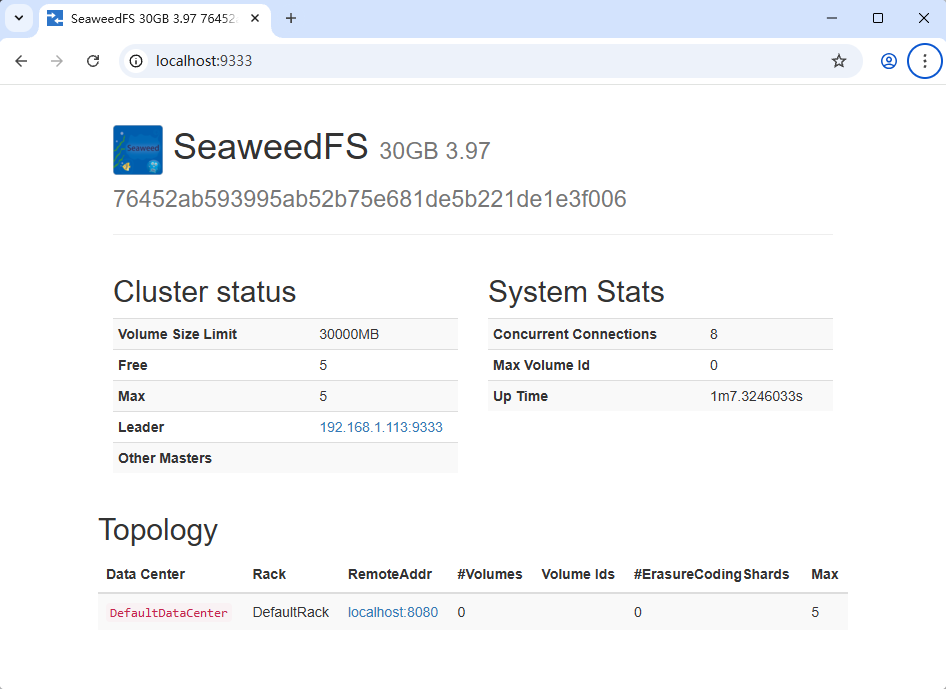Select the DefaultRack cell in Topology
946x689 pixels.
point(291,612)
